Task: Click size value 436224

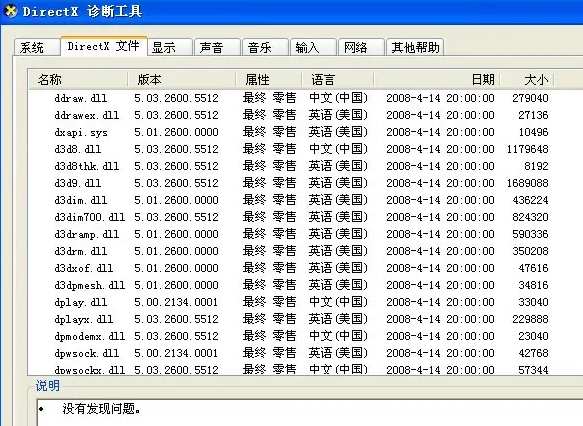Action: [530, 200]
